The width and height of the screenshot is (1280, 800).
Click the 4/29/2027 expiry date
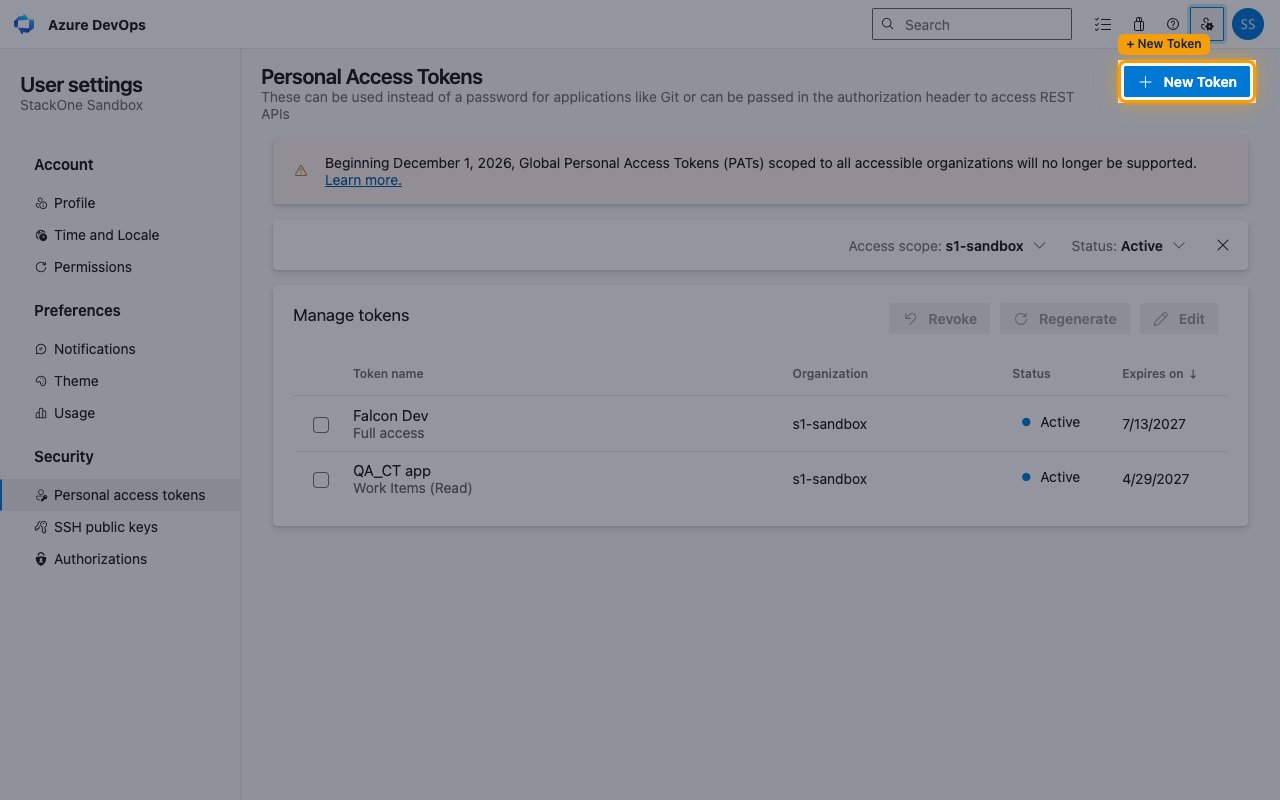point(1156,479)
